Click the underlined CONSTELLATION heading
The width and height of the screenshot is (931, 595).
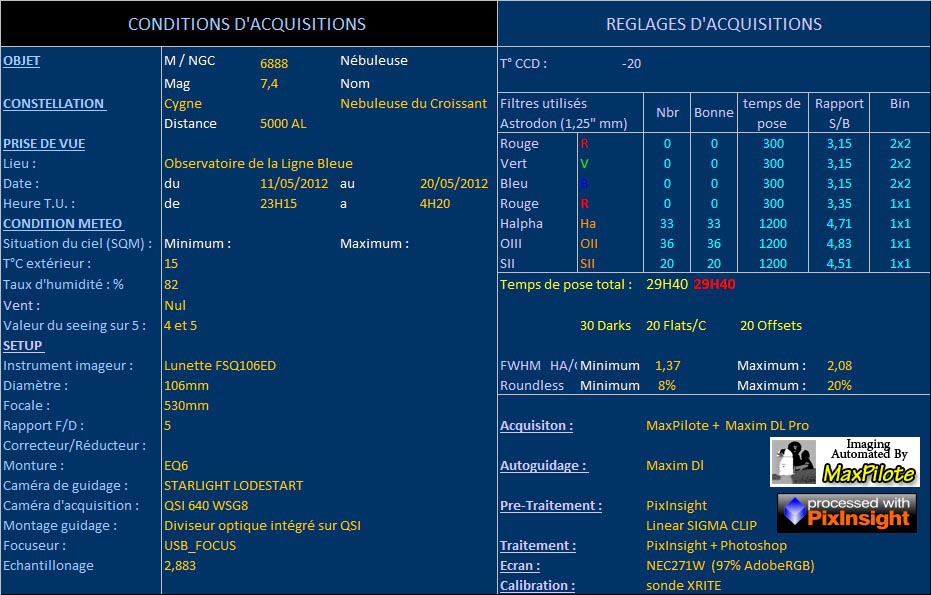54,104
